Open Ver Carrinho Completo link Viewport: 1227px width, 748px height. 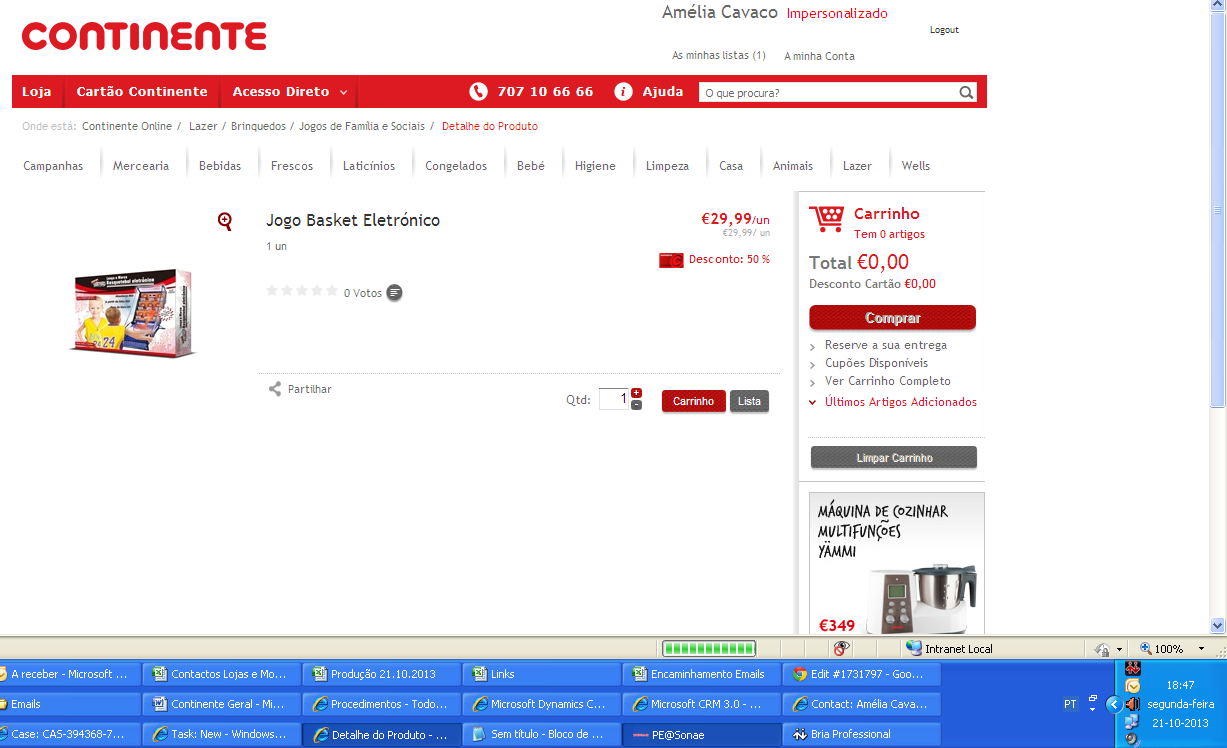click(887, 381)
